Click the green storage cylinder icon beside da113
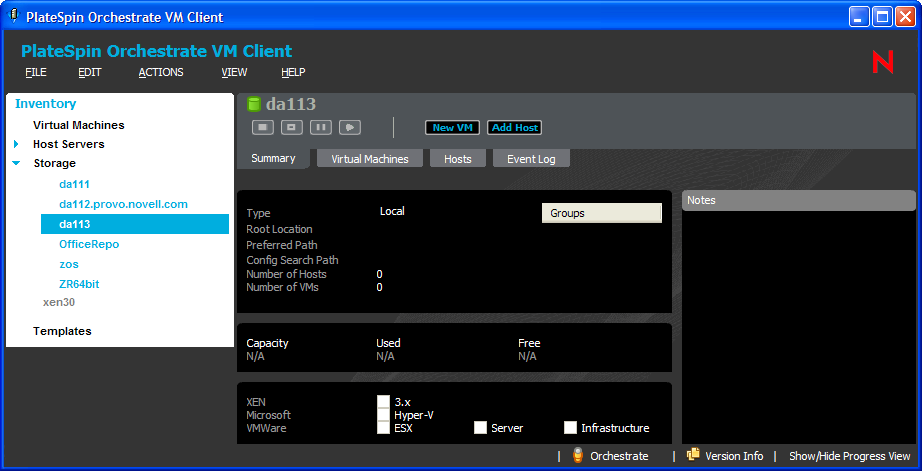 [x=253, y=104]
